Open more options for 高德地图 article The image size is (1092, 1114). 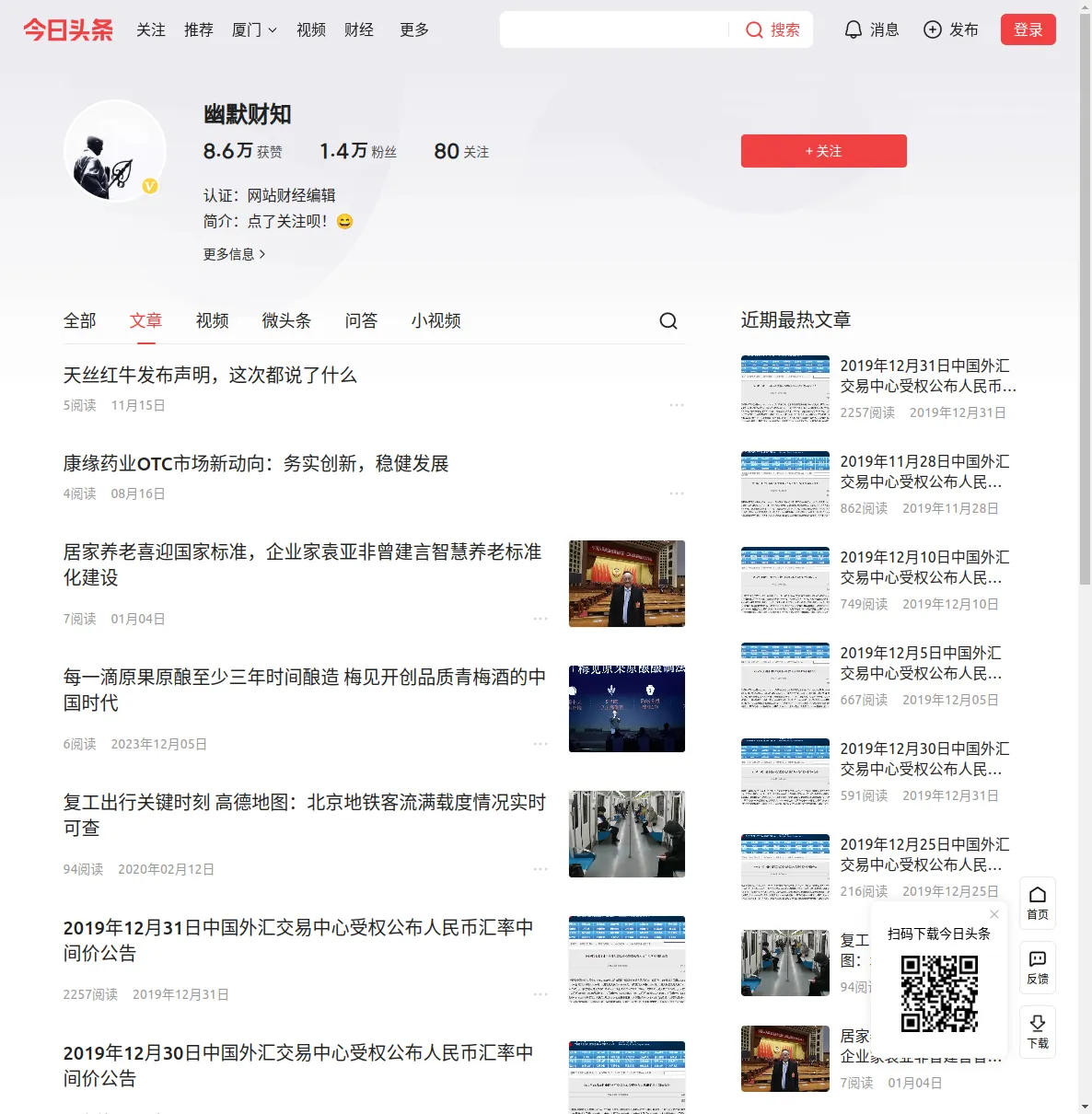click(x=540, y=869)
